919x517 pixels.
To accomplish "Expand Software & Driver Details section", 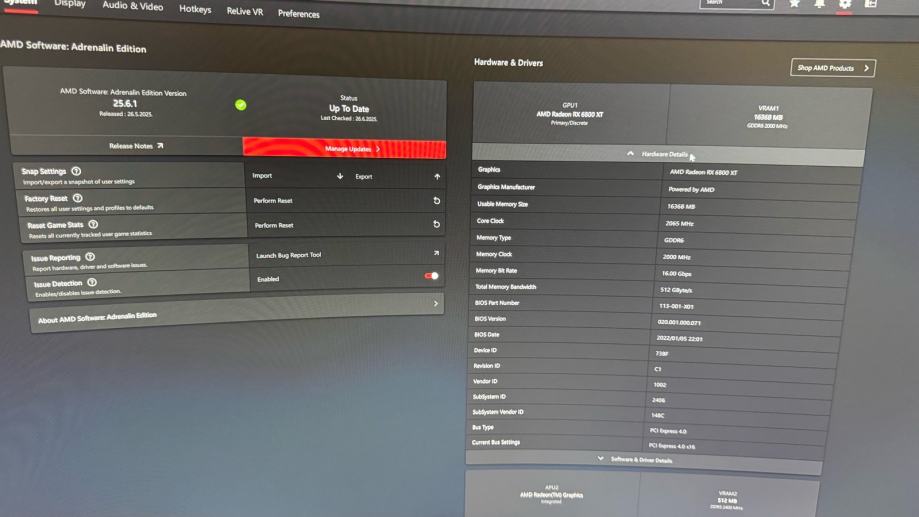I will pos(643,460).
